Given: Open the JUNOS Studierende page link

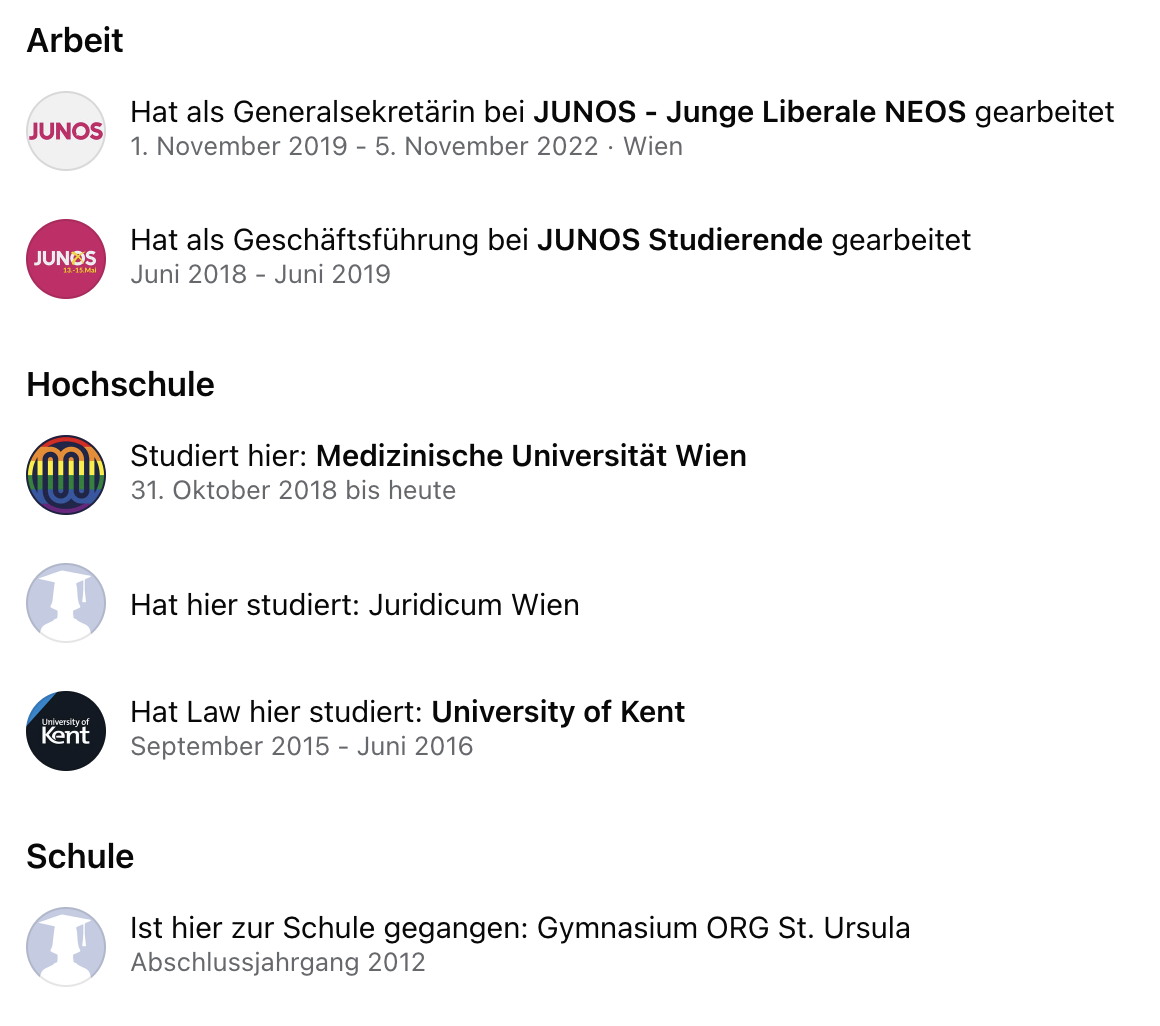Looking at the screenshot, I should click(680, 240).
